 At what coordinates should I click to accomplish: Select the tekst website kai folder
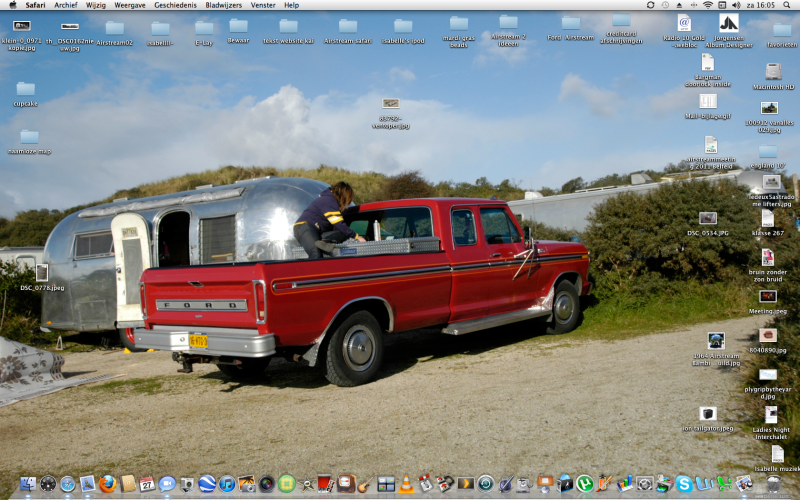288,26
